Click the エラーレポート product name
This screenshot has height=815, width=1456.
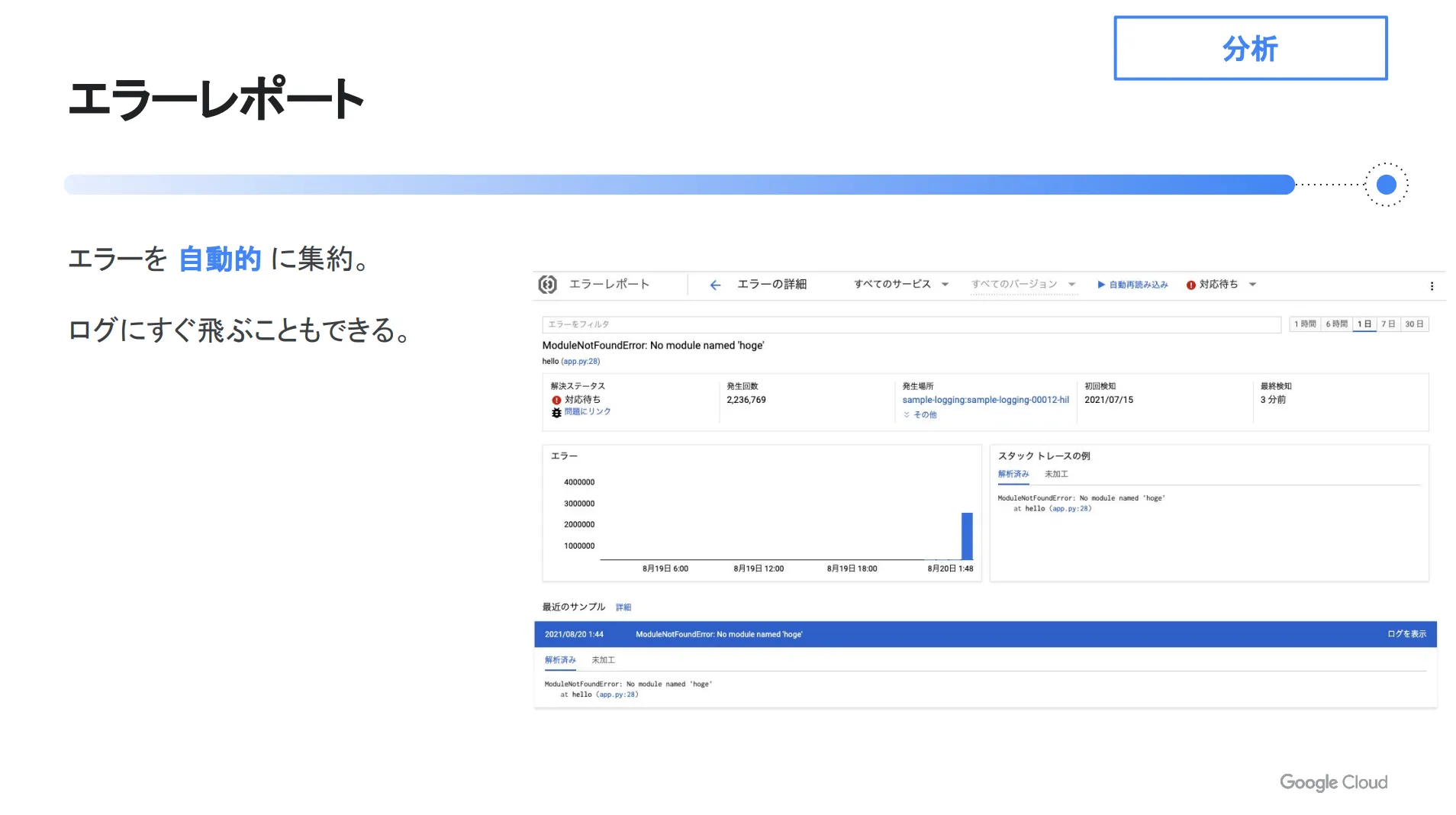click(x=608, y=284)
